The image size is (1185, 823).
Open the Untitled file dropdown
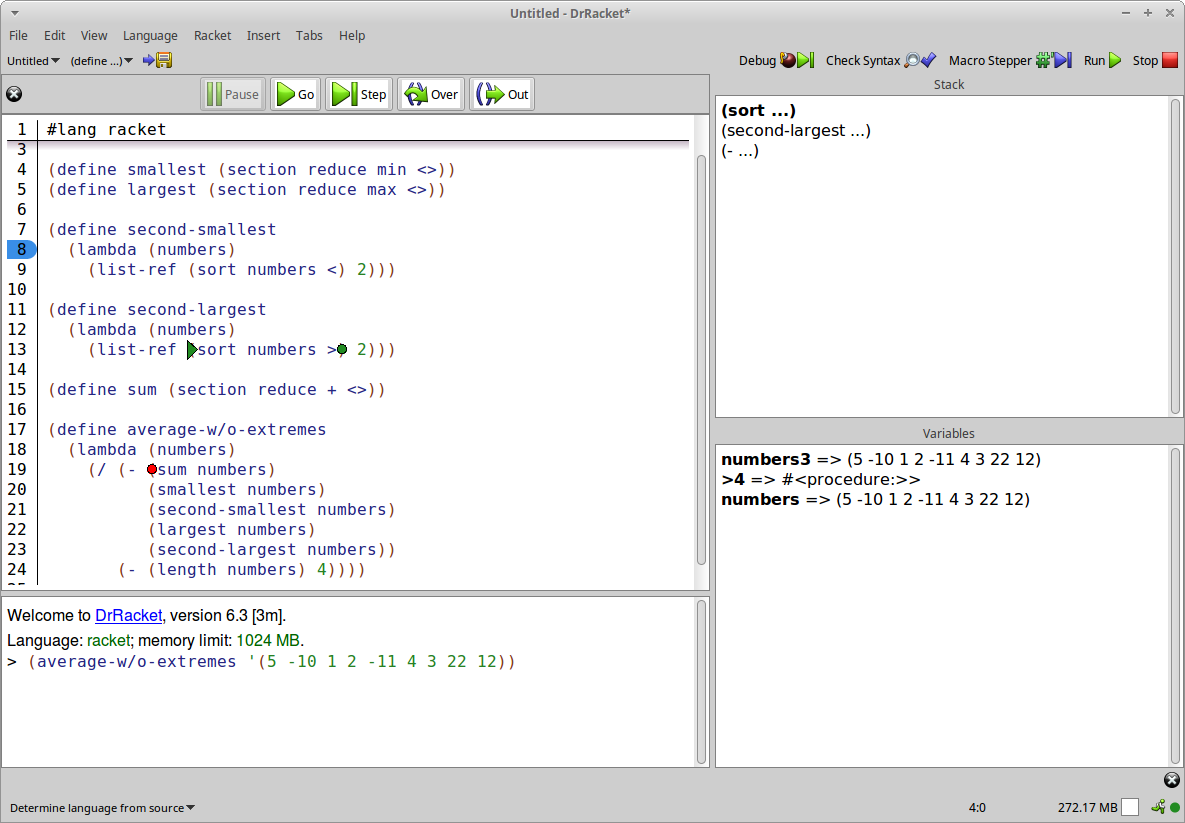33,60
